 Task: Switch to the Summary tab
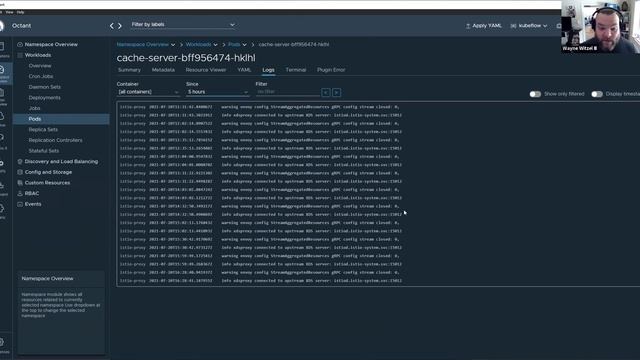129,70
